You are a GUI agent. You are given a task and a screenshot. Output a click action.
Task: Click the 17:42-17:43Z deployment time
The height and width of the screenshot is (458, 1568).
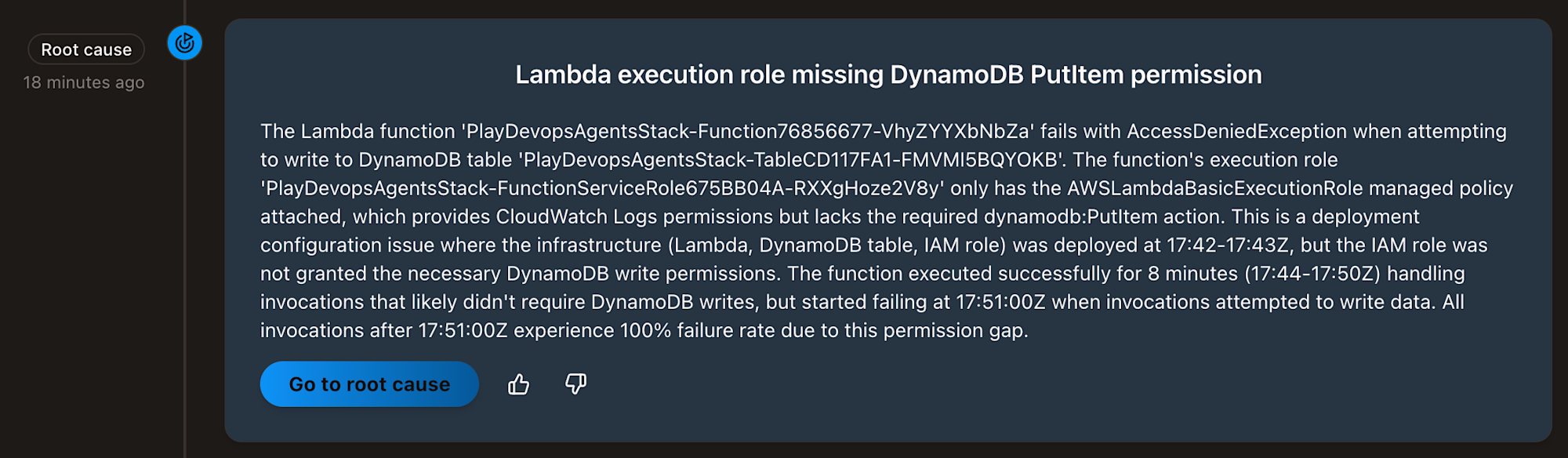(x=1227, y=245)
